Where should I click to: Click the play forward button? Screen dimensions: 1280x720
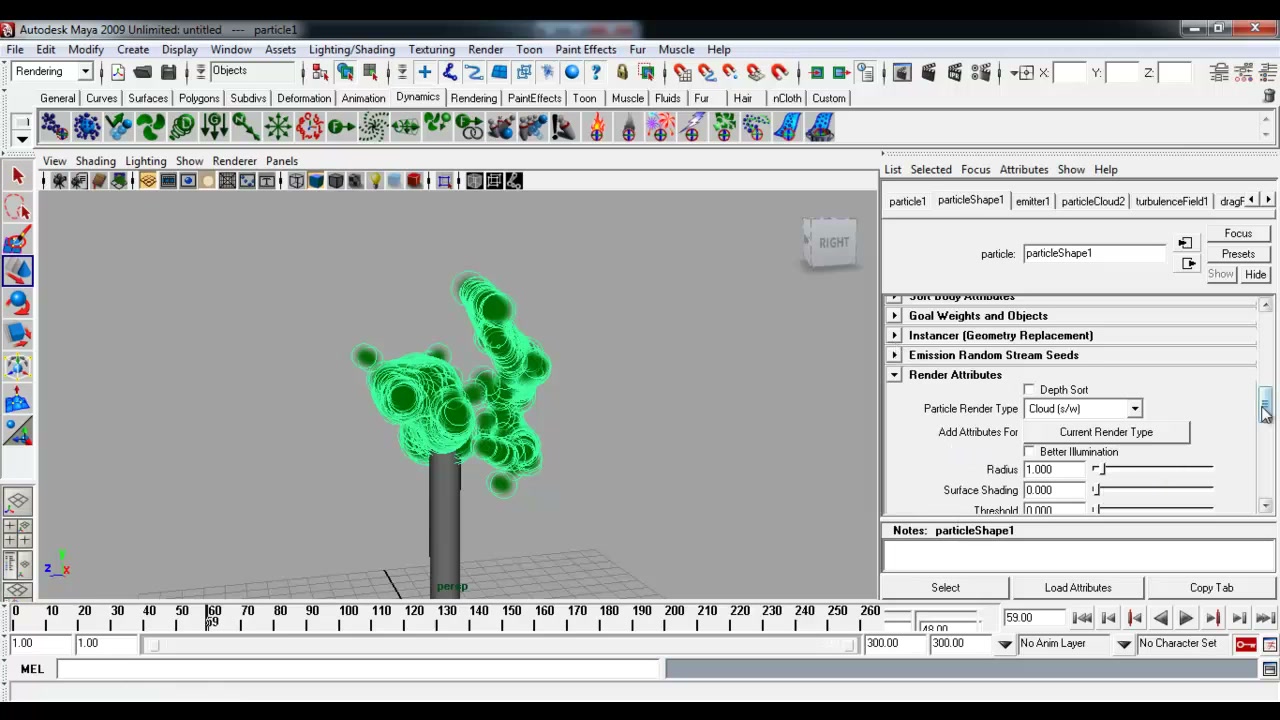click(x=1186, y=618)
